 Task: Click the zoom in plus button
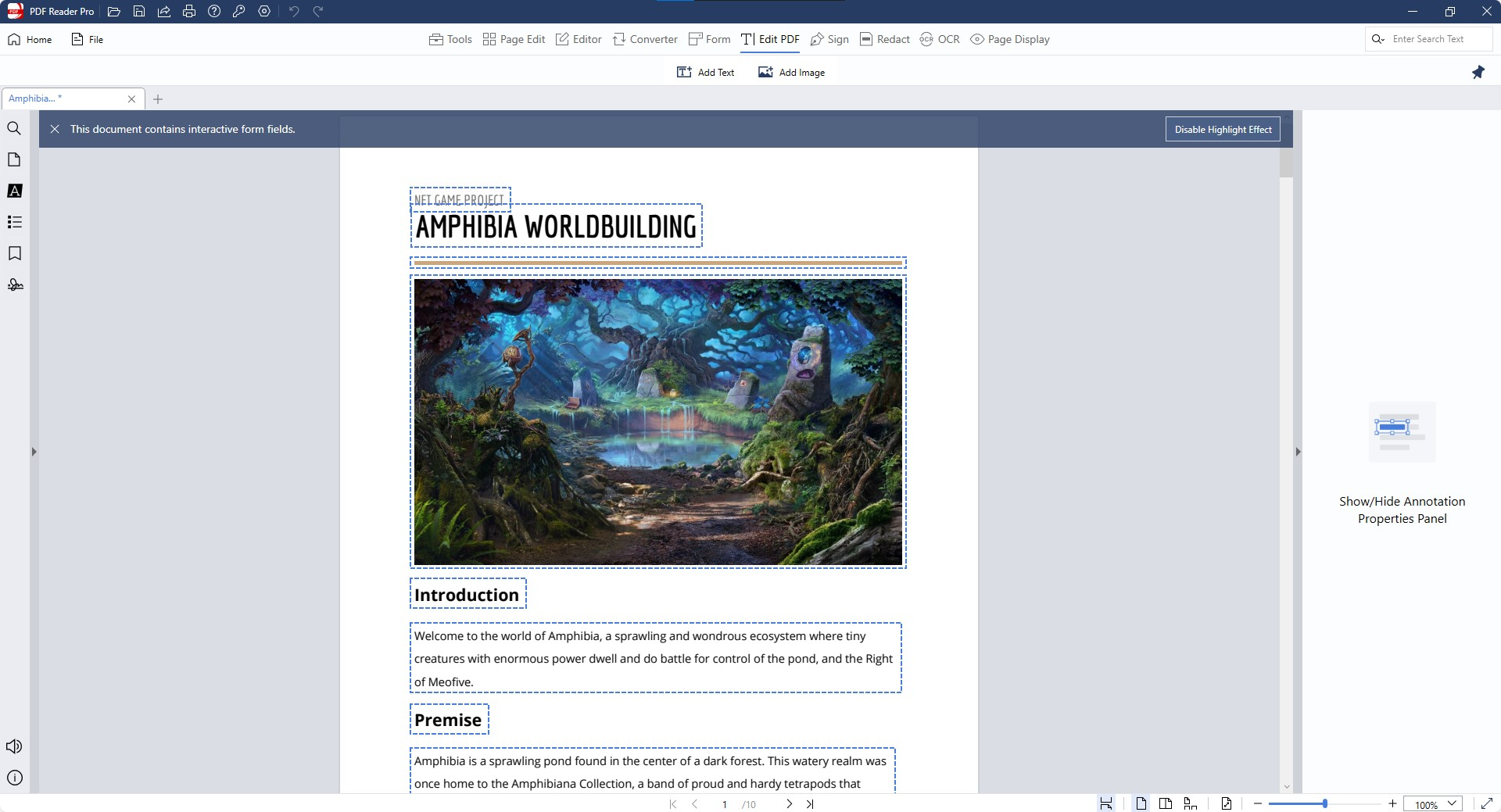coord(1392,803)
